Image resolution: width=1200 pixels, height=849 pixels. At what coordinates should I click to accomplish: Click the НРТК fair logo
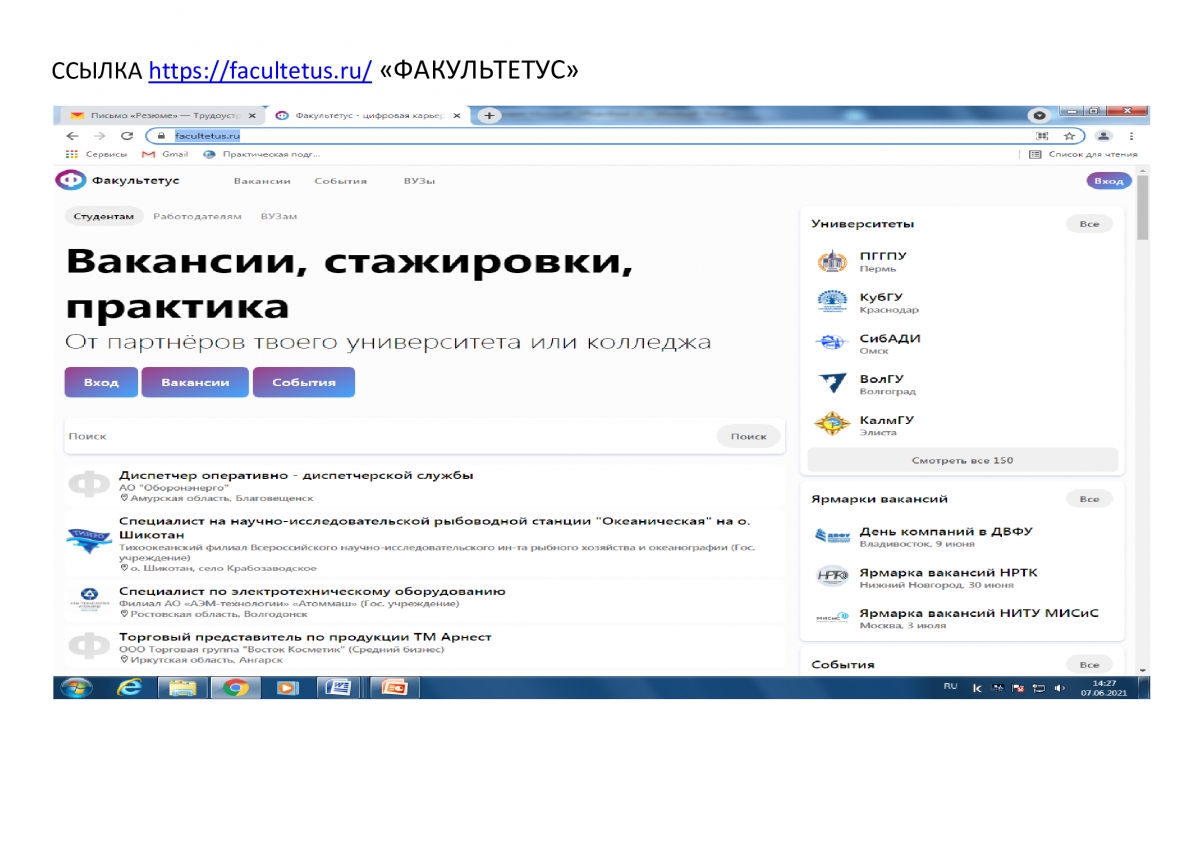pos(832,577)
